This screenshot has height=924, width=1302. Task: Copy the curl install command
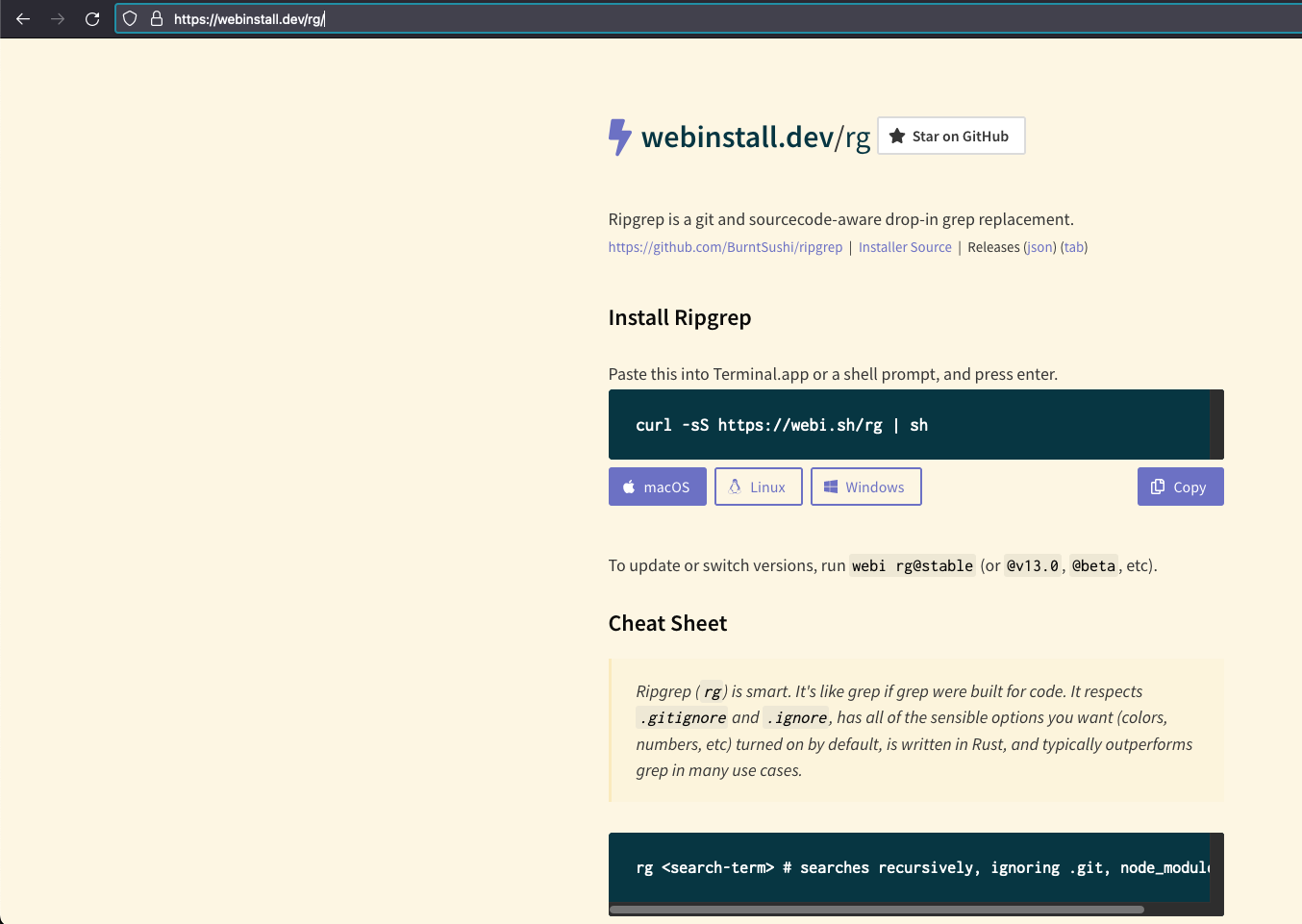point(1181,487)
